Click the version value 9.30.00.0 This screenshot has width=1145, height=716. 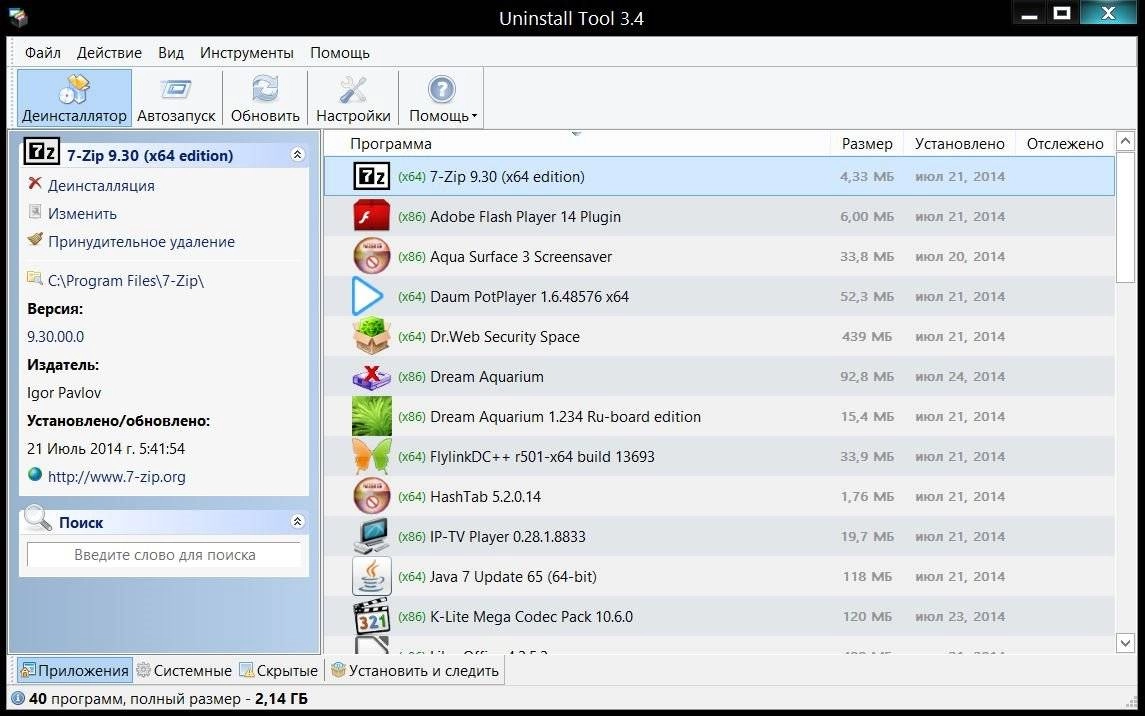[x=55, y=336]
